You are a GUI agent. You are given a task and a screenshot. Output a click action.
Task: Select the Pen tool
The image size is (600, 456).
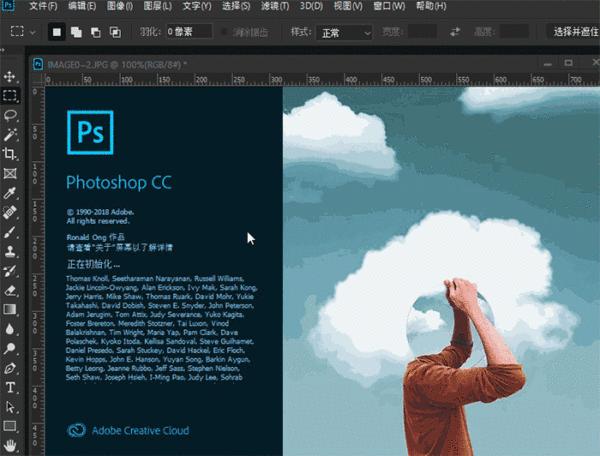pos(10,368)
